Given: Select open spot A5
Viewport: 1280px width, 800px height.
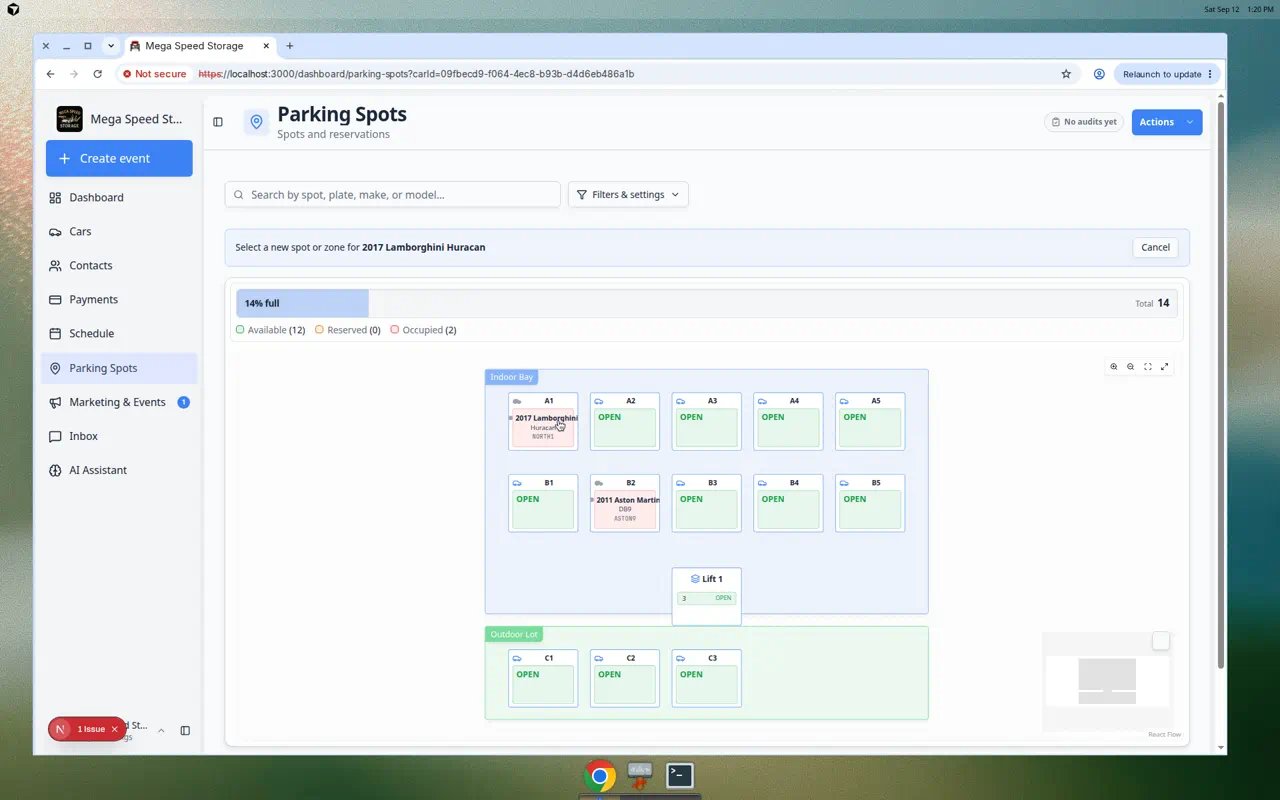Looking at the screenshot, I should click(x=870, y=421).
